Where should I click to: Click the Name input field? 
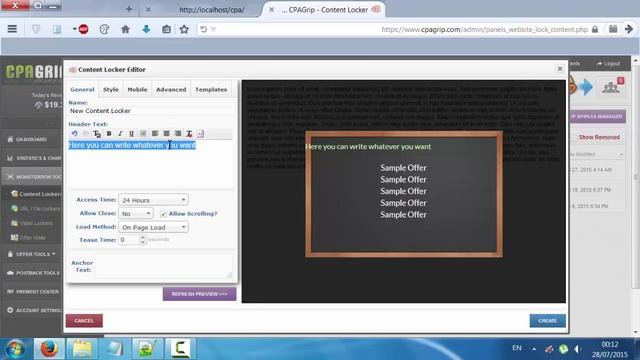(151, 111)
